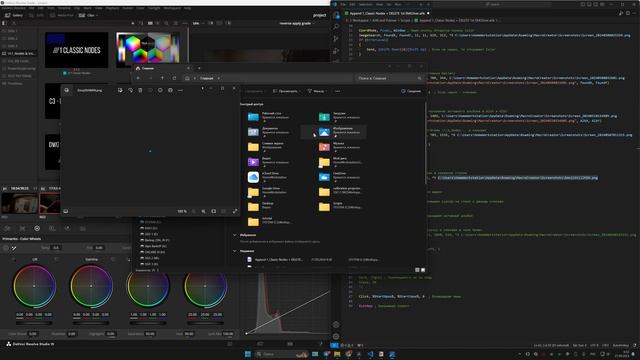Click the editor tab 'Append 1_Classic Nodes' in VS Code
The height and width of the screenshot is (360, 640).
click(x=387, y=13)
